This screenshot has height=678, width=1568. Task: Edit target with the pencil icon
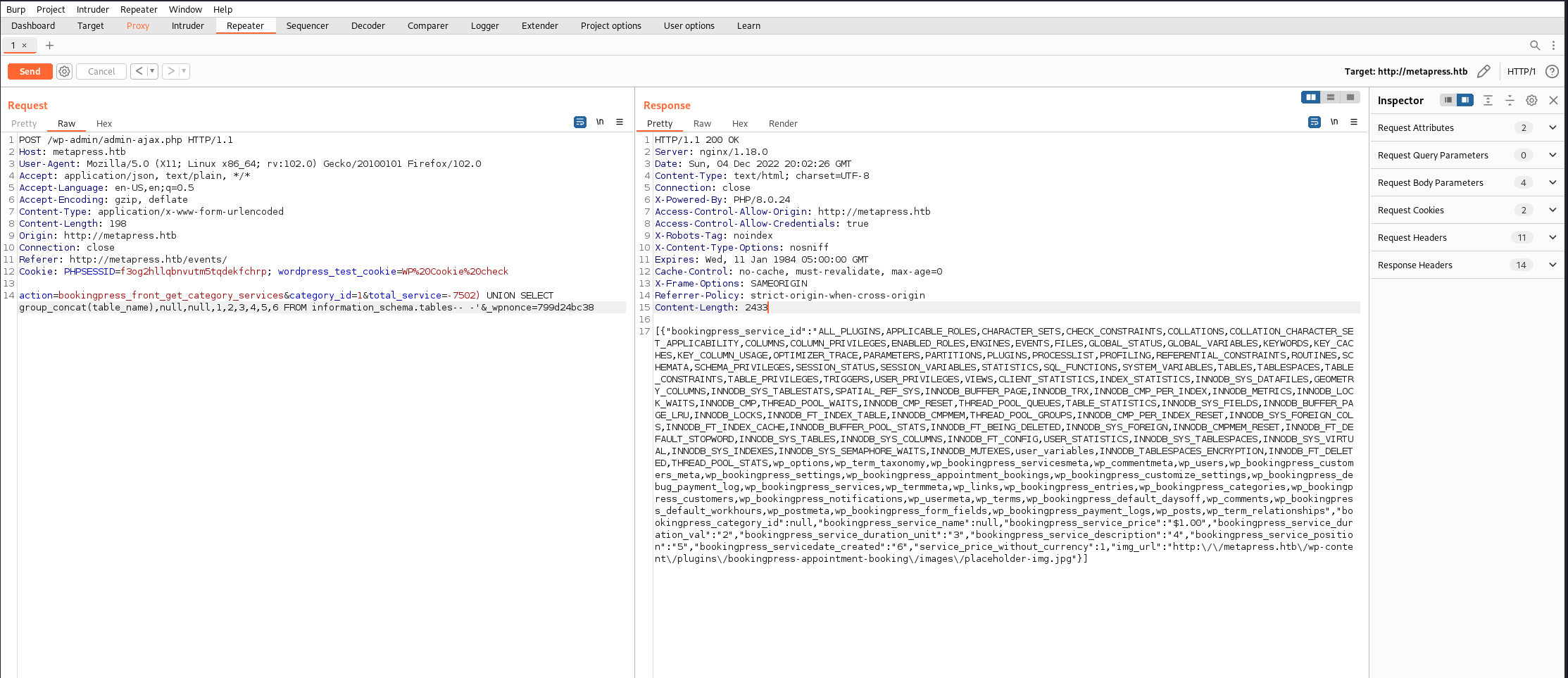point(1484,71)
